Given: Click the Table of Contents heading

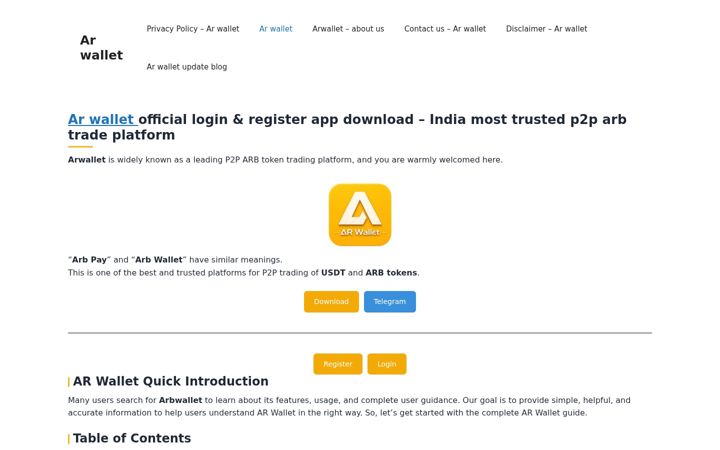Looking at the screenshot, I should click(132, 438).
